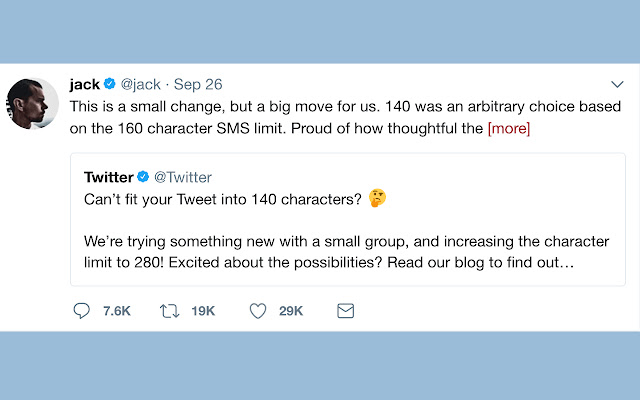Click the thinking face emoji
Viewport: 640px width, 400px height.
coord(377,198)
